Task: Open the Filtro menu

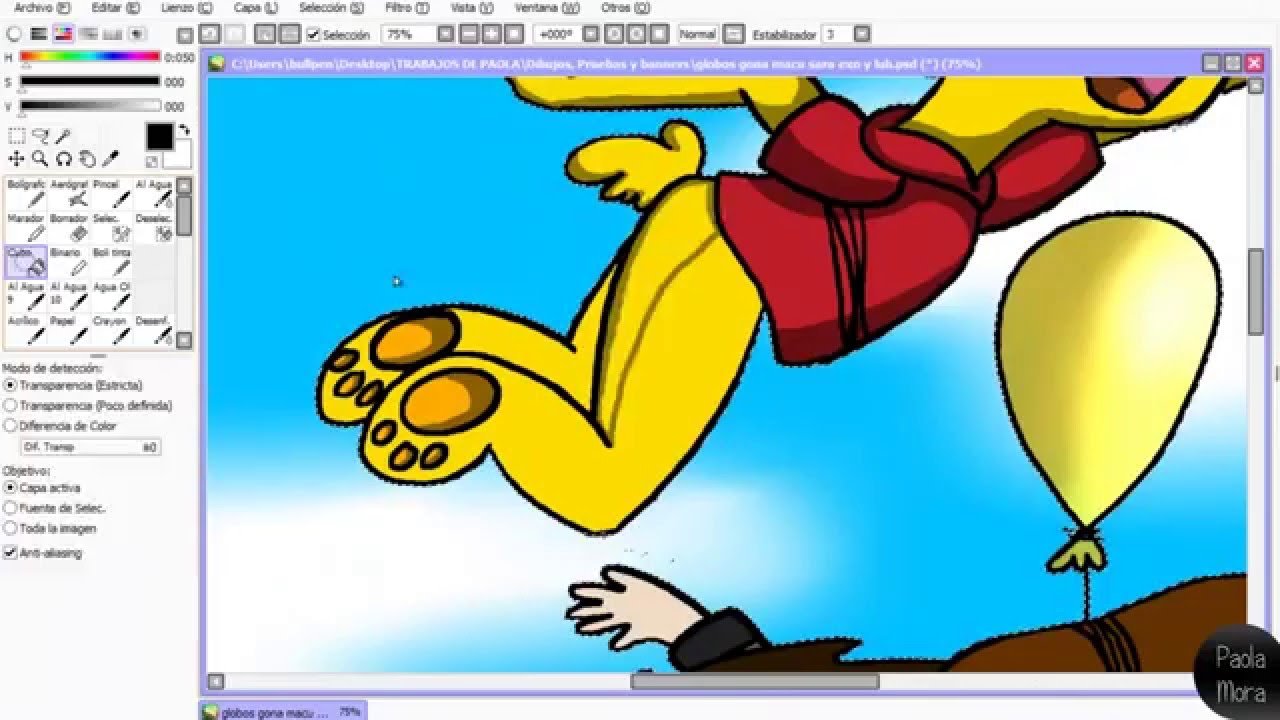Action: pyautogui.click(x=407, y=7)
